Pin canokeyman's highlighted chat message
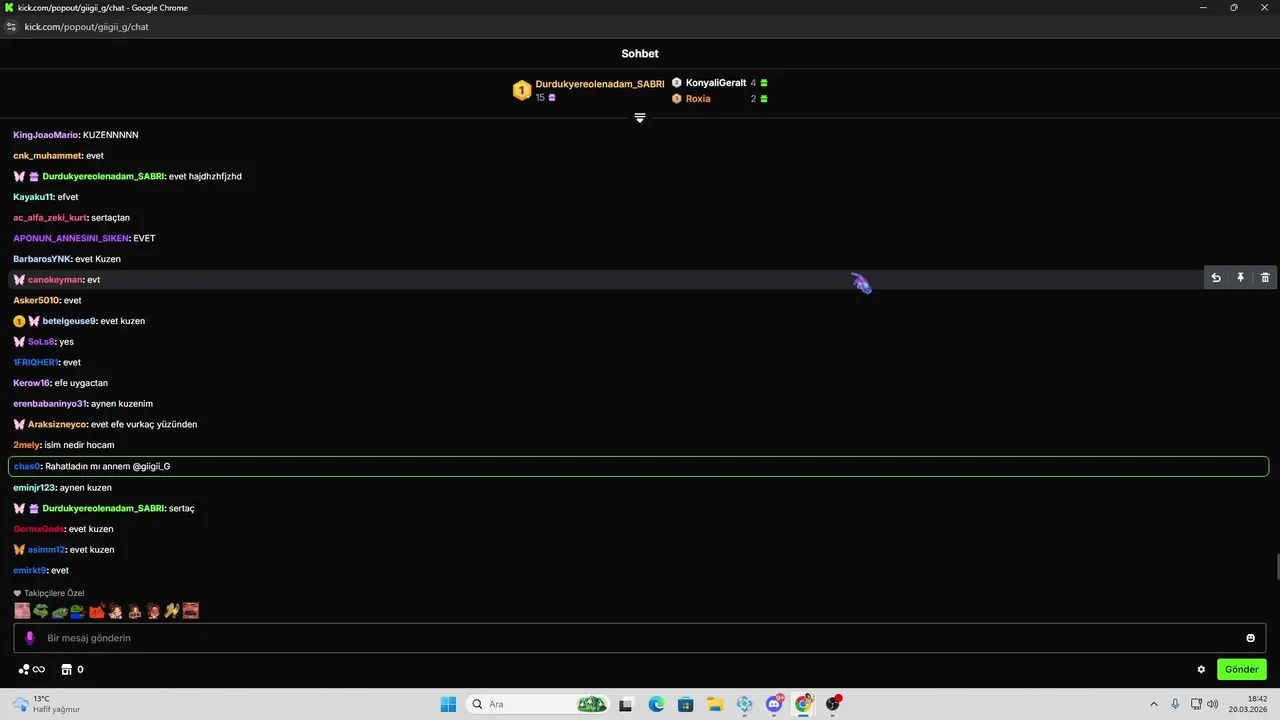 (1240, 278)
